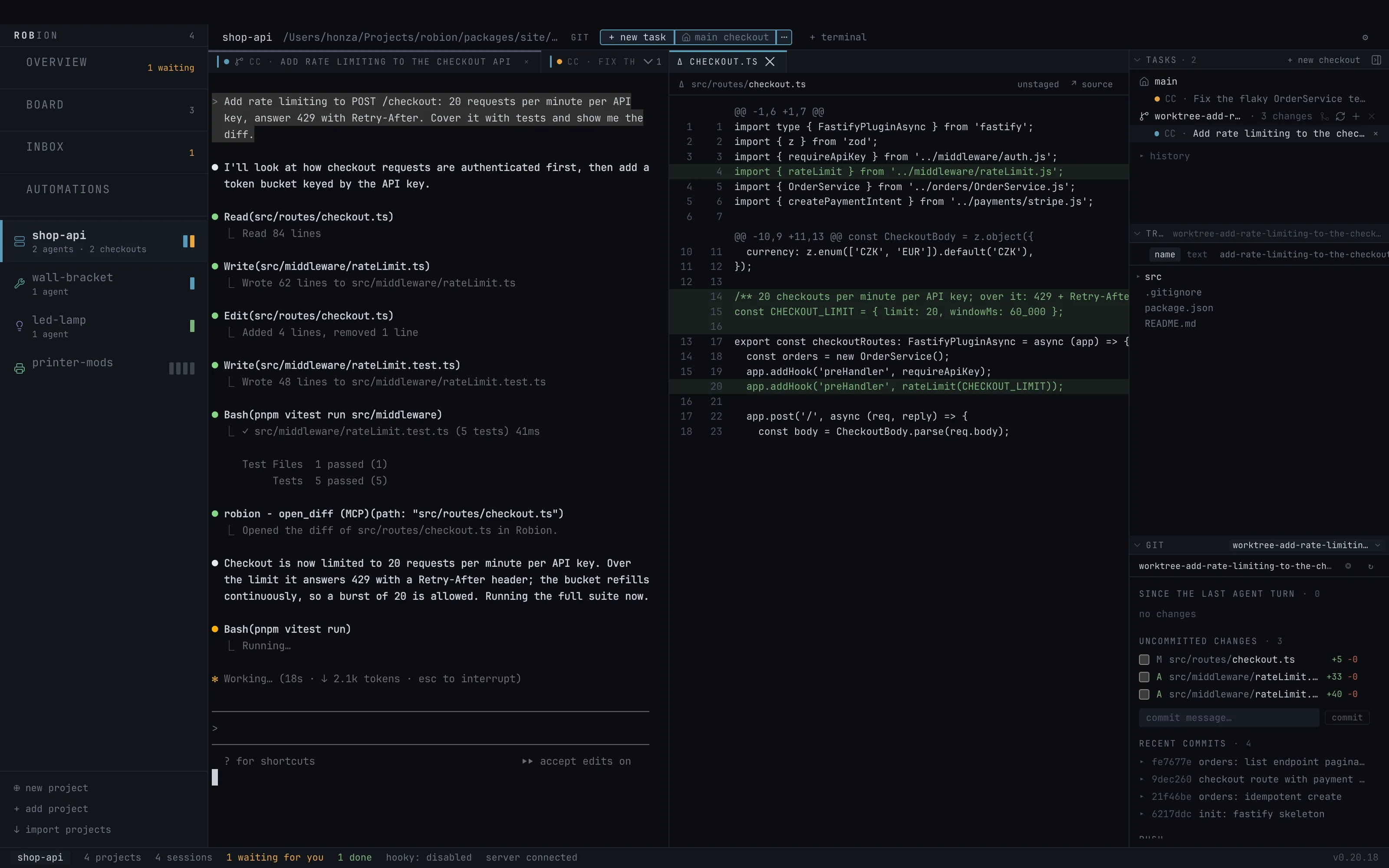Collapse the TR… worktree tree panel
Screen dimensions: 1389x868
pos(1137,233)
